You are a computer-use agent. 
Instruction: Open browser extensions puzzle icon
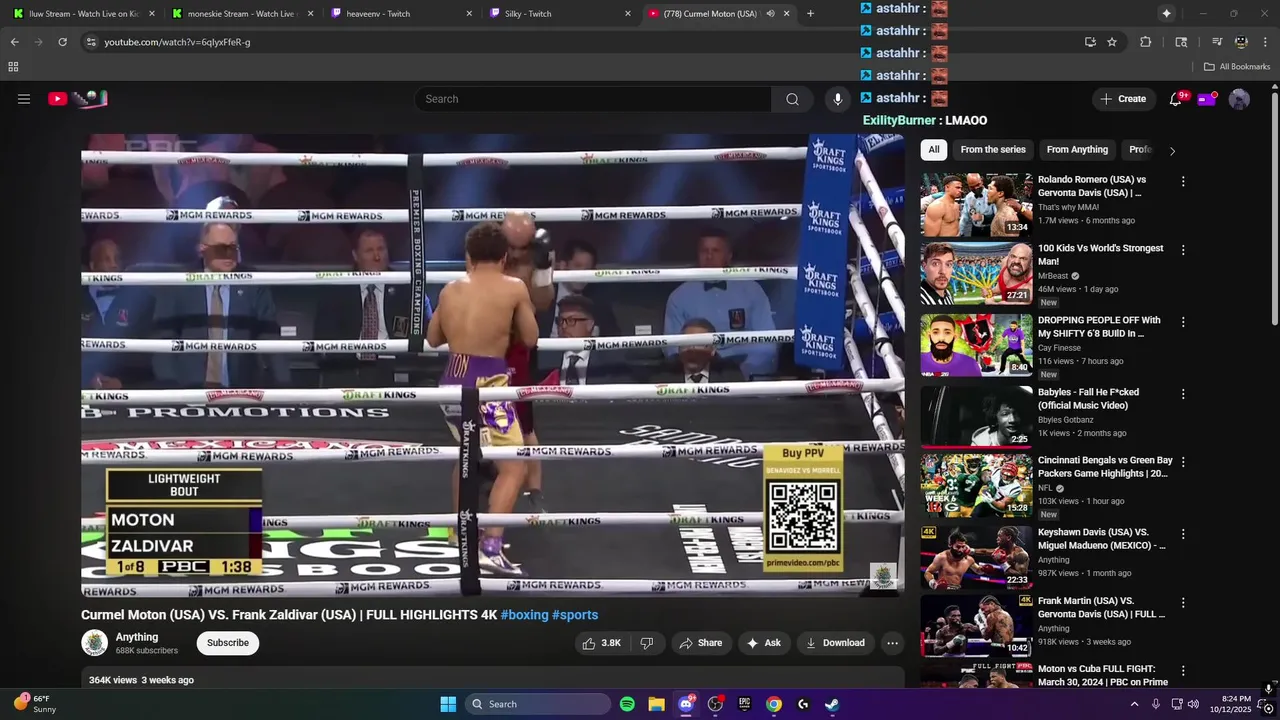[x=1146, y=42]
